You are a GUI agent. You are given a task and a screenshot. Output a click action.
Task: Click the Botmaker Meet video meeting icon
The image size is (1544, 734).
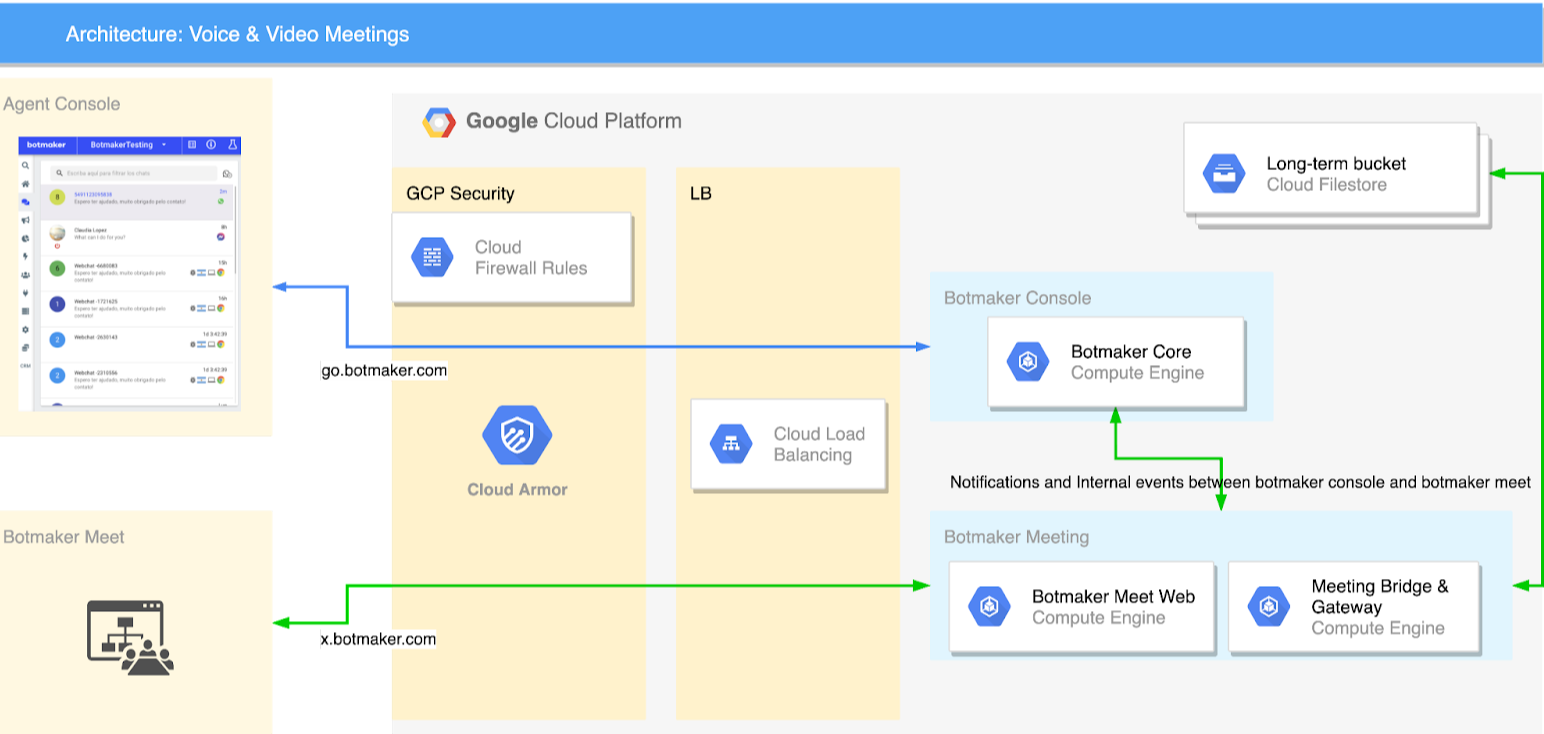pyautogui.click(x=129, y=636)
